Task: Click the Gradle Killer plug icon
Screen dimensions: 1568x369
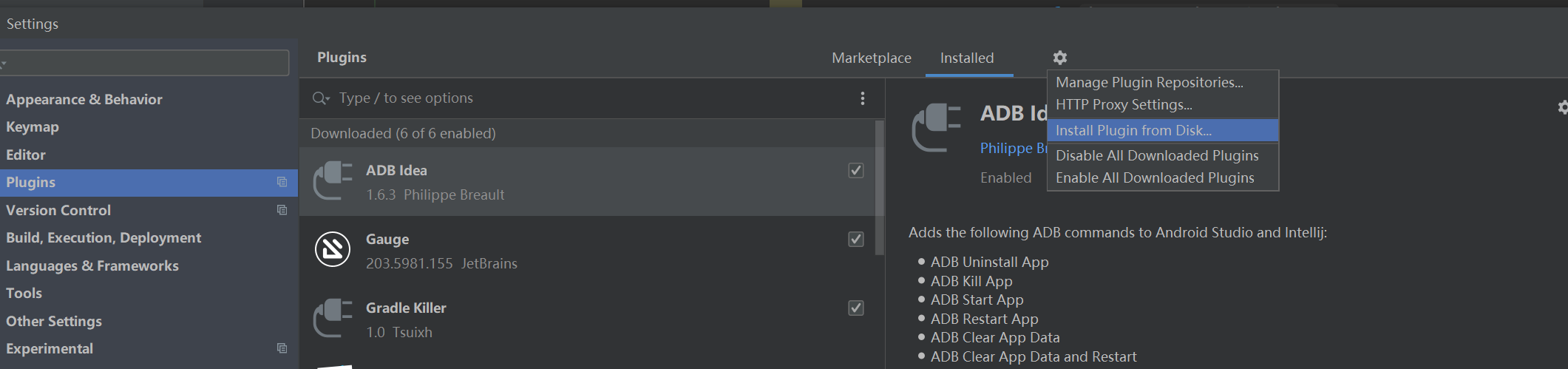Action: [333, 319]
